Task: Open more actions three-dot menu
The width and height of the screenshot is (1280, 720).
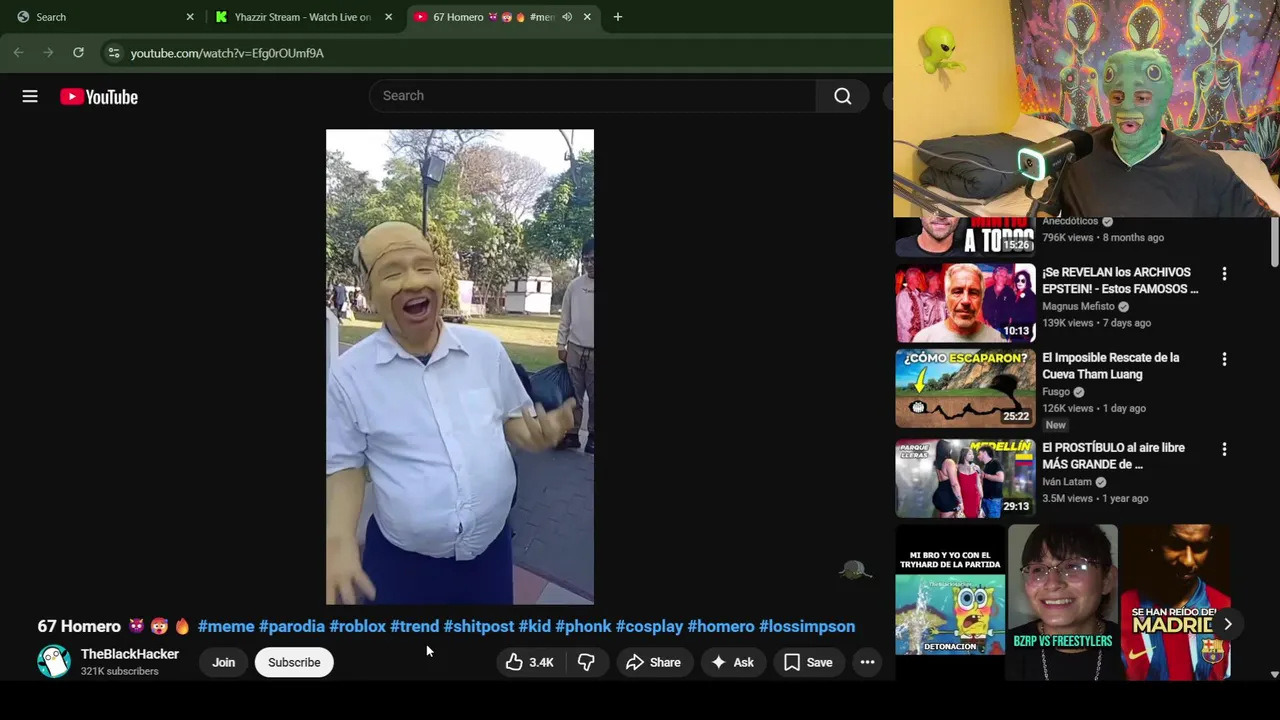Action: pos(867,662)
